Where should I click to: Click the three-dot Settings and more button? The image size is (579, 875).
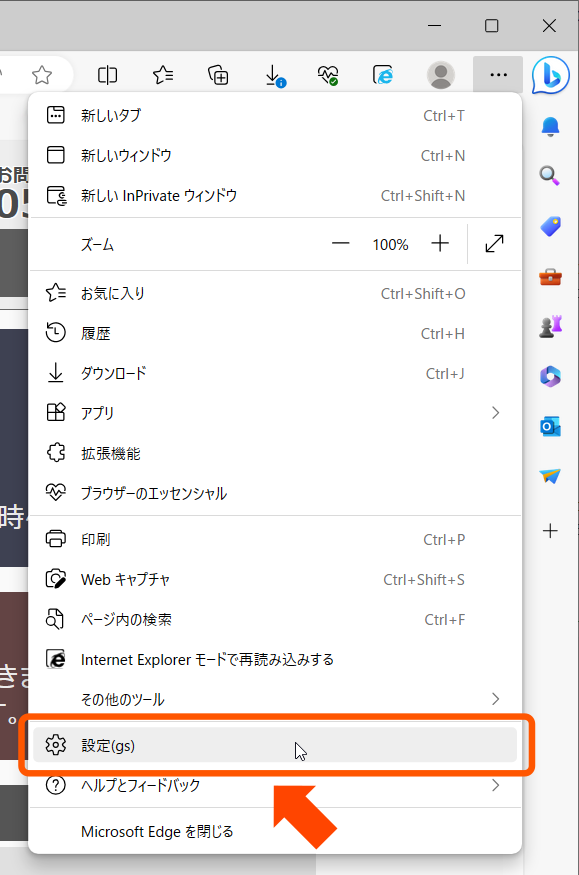click(x=498, y=75)
